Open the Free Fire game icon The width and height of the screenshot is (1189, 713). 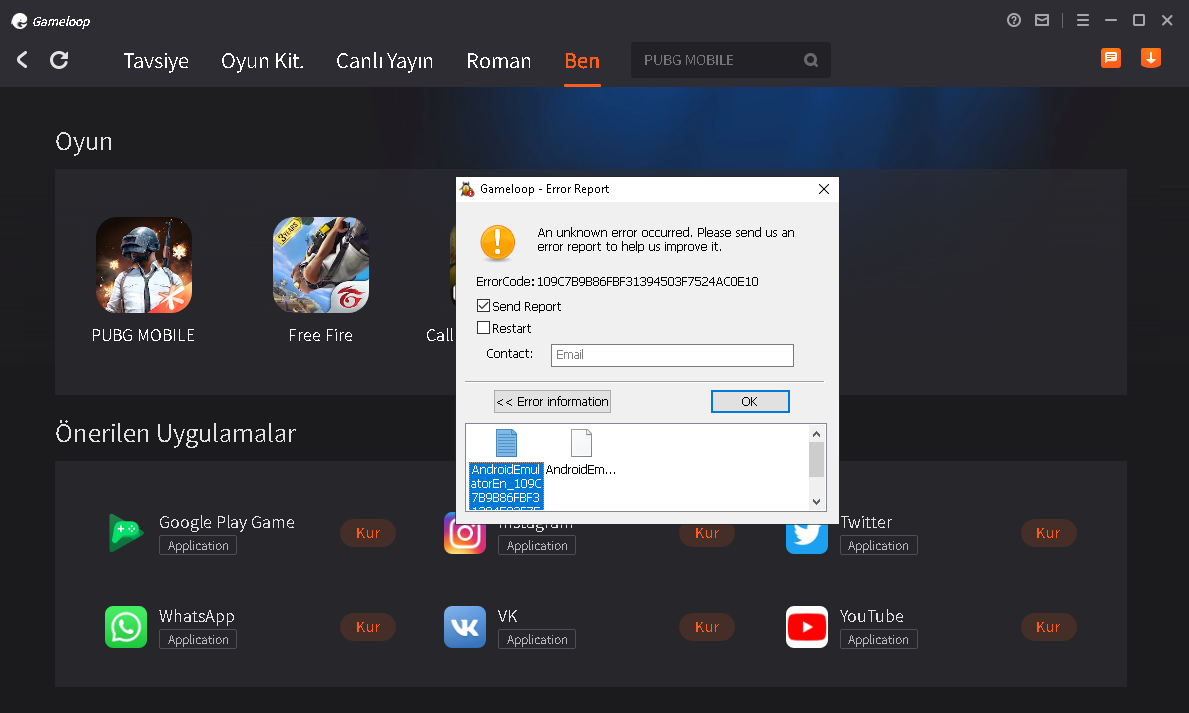321,265
